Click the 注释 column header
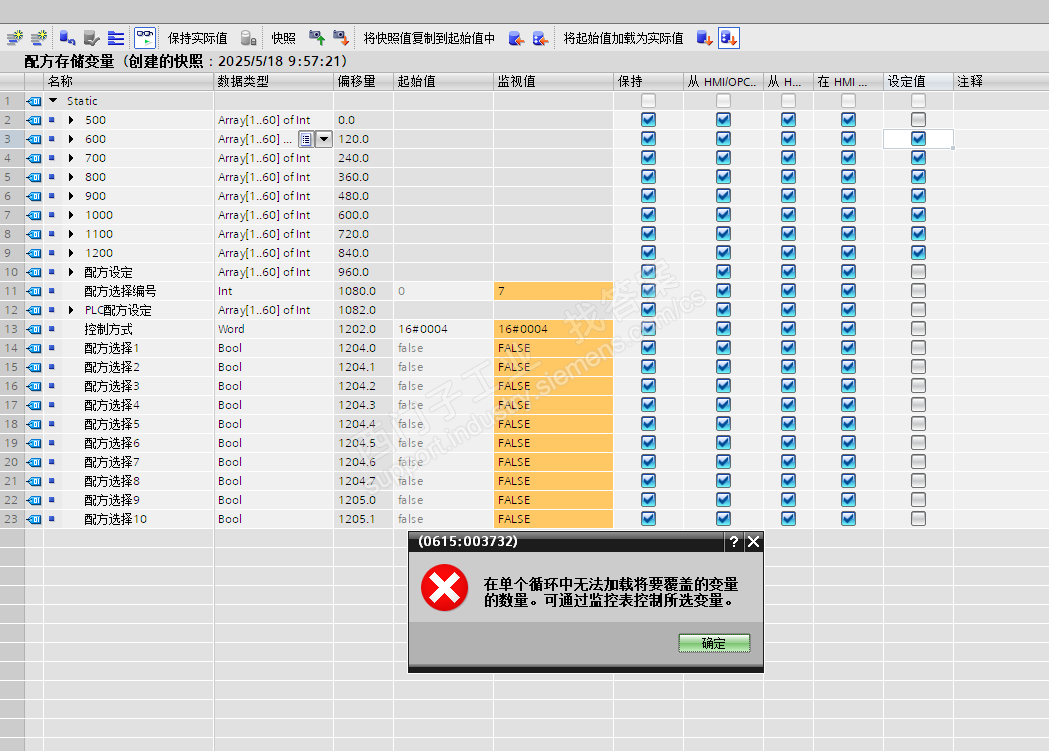Viewport: 1049px width, 751px height. pyautogui.click(x=1001, y=82)
